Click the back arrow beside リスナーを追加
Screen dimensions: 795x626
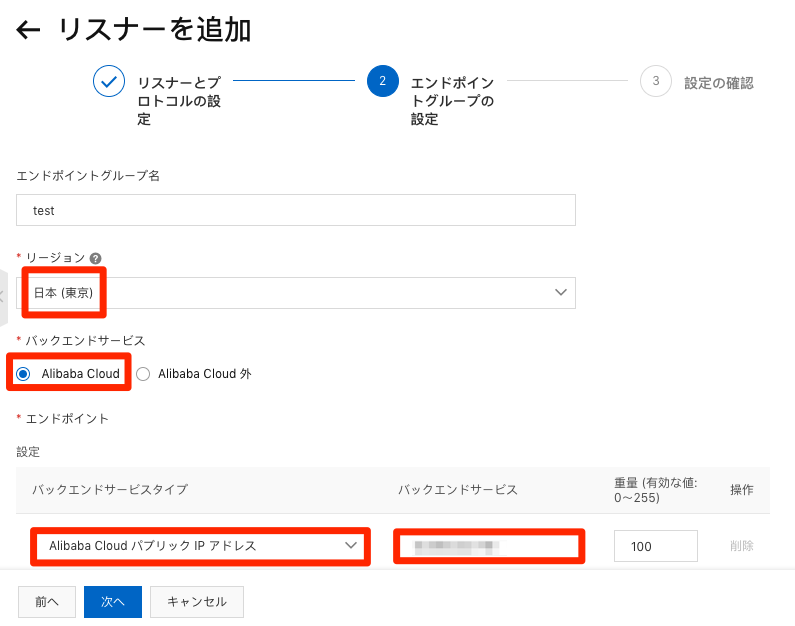pyautogui.click(x=28, y=30)
